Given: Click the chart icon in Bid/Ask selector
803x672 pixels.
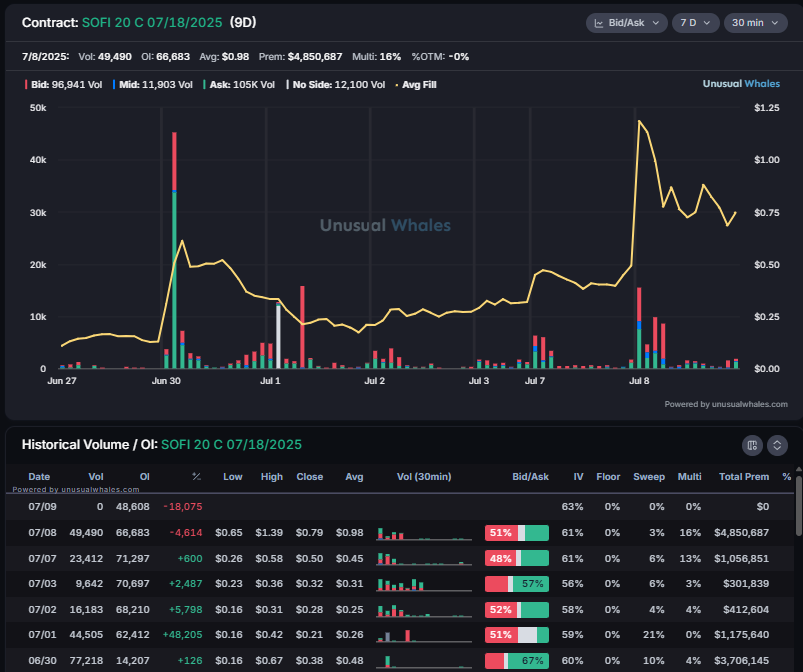Looking at the screenshot, I should click(598, 23).
